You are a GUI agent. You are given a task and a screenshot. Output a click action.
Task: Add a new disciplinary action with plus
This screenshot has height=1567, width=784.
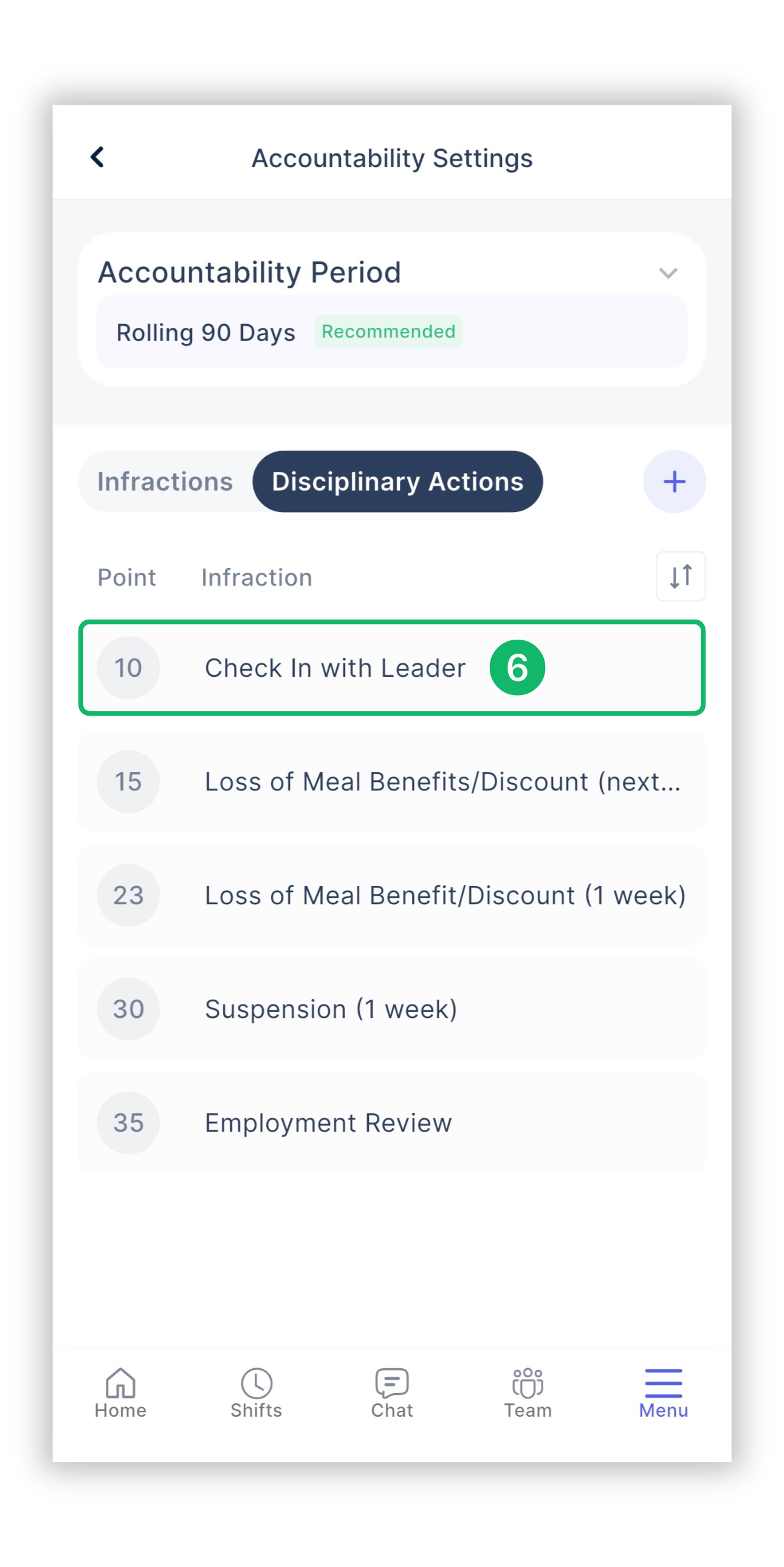click(674, 481)
